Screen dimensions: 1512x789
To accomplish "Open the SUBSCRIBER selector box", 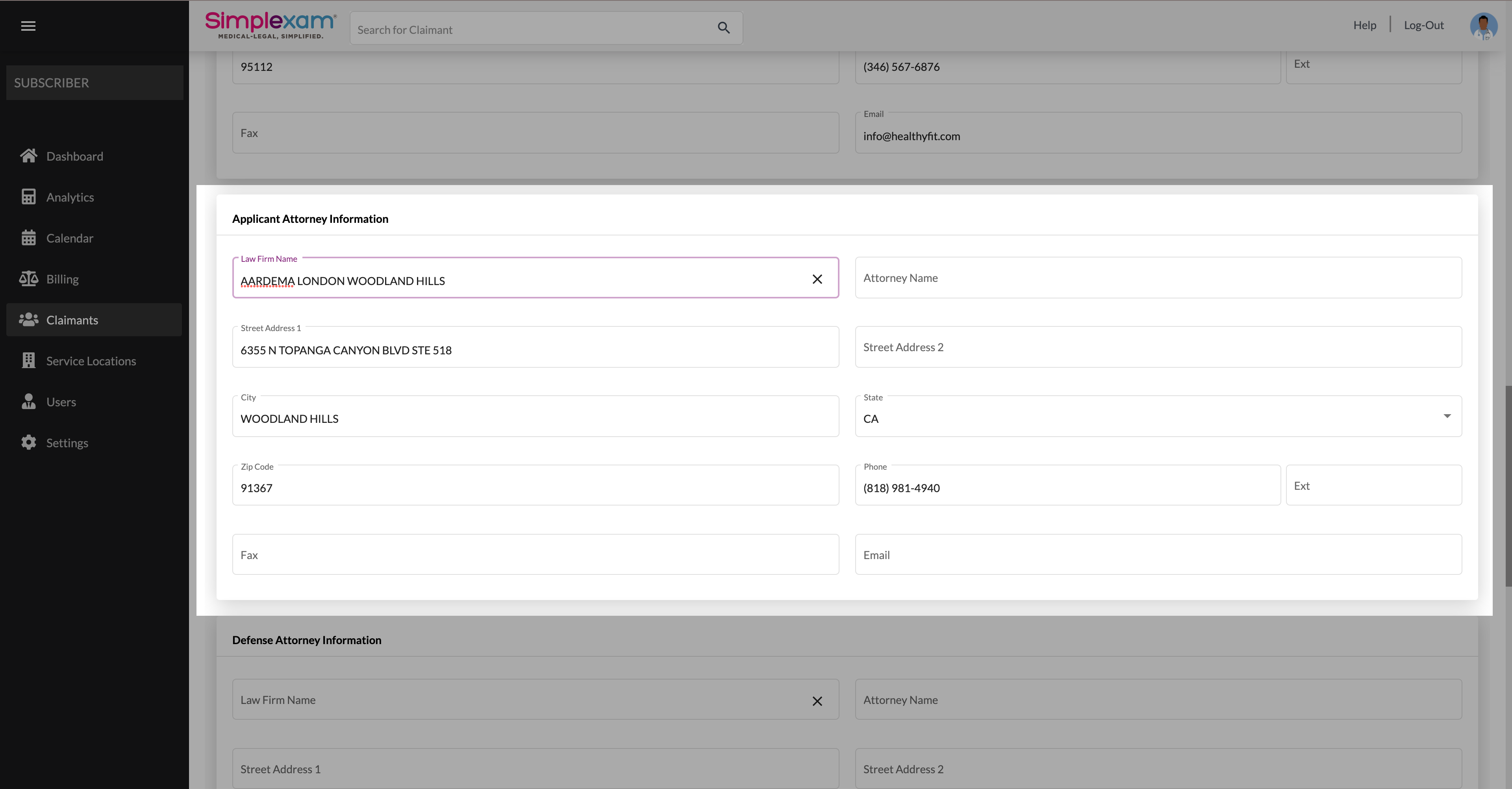I will pyautogui.click(x=94, y=83).
